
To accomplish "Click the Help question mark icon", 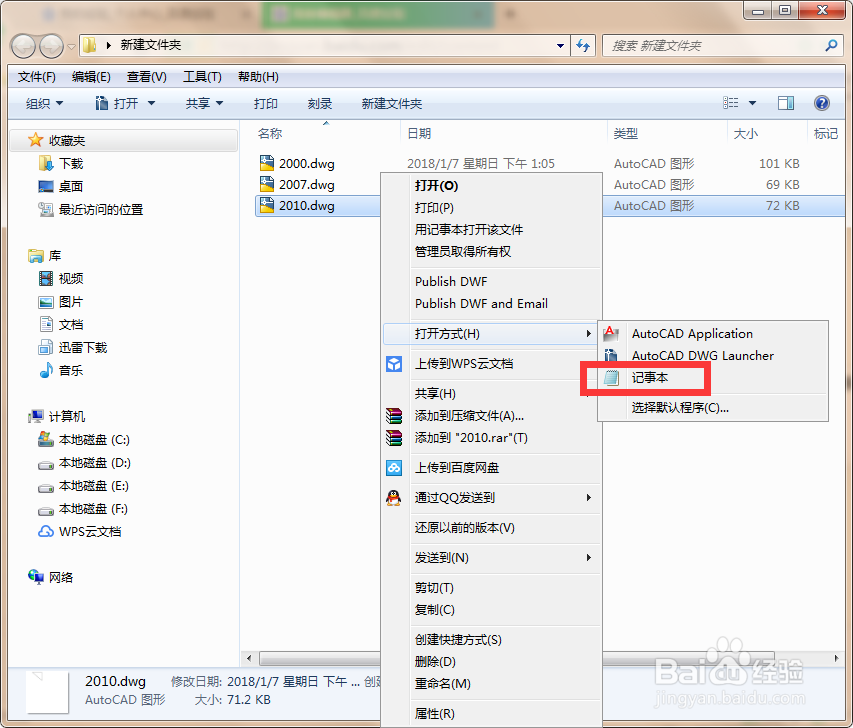I will (x=821, y=103).
